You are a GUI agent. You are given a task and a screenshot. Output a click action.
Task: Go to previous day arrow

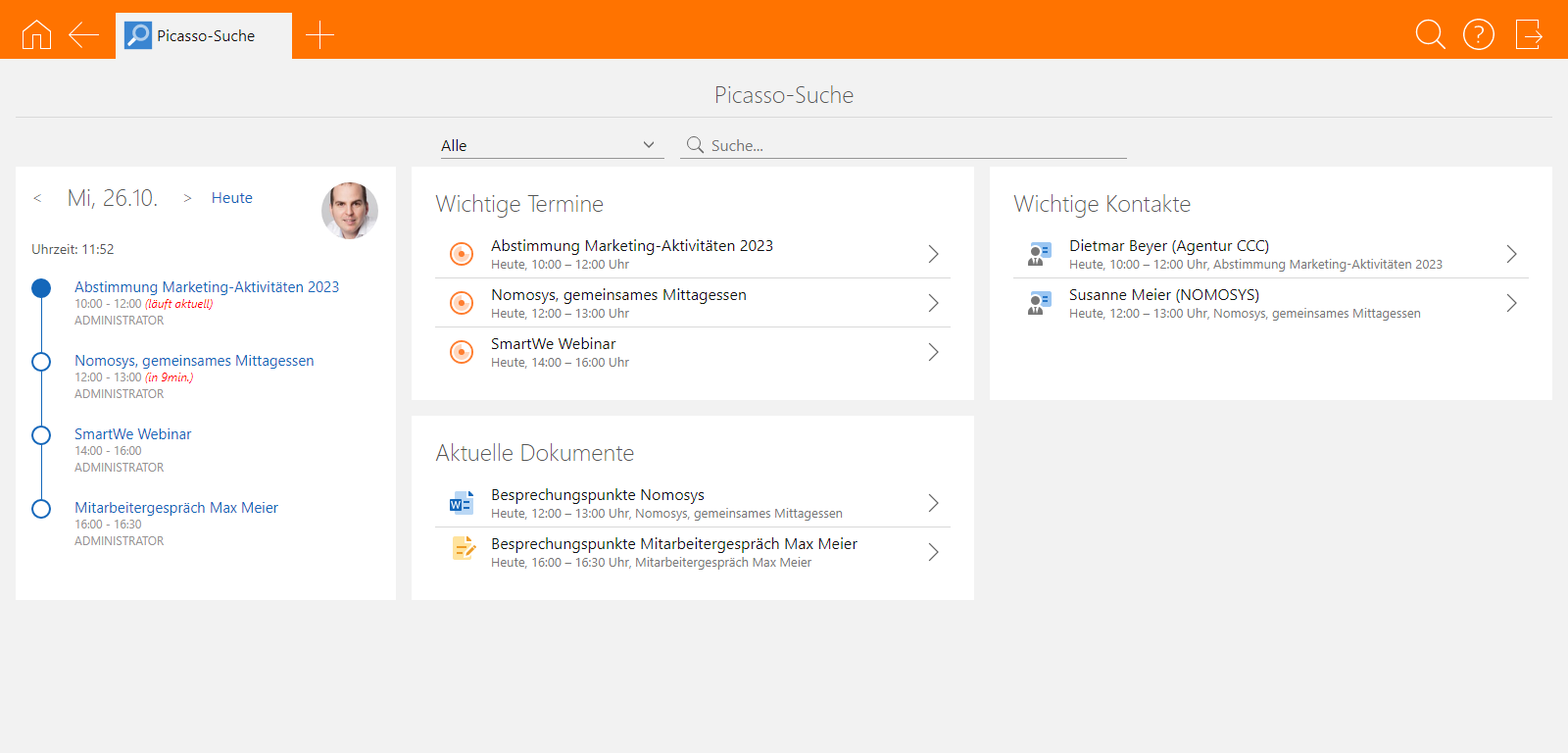tap(37, 198)
